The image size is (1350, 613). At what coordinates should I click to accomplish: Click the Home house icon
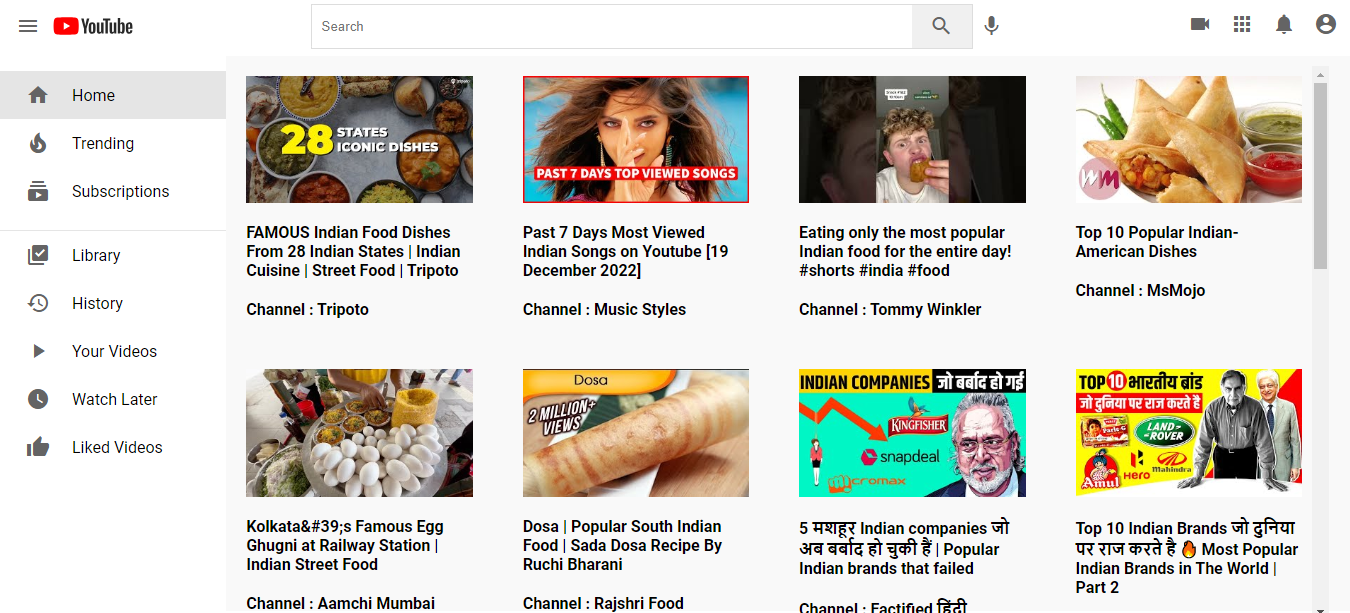[x=38, y=95]
